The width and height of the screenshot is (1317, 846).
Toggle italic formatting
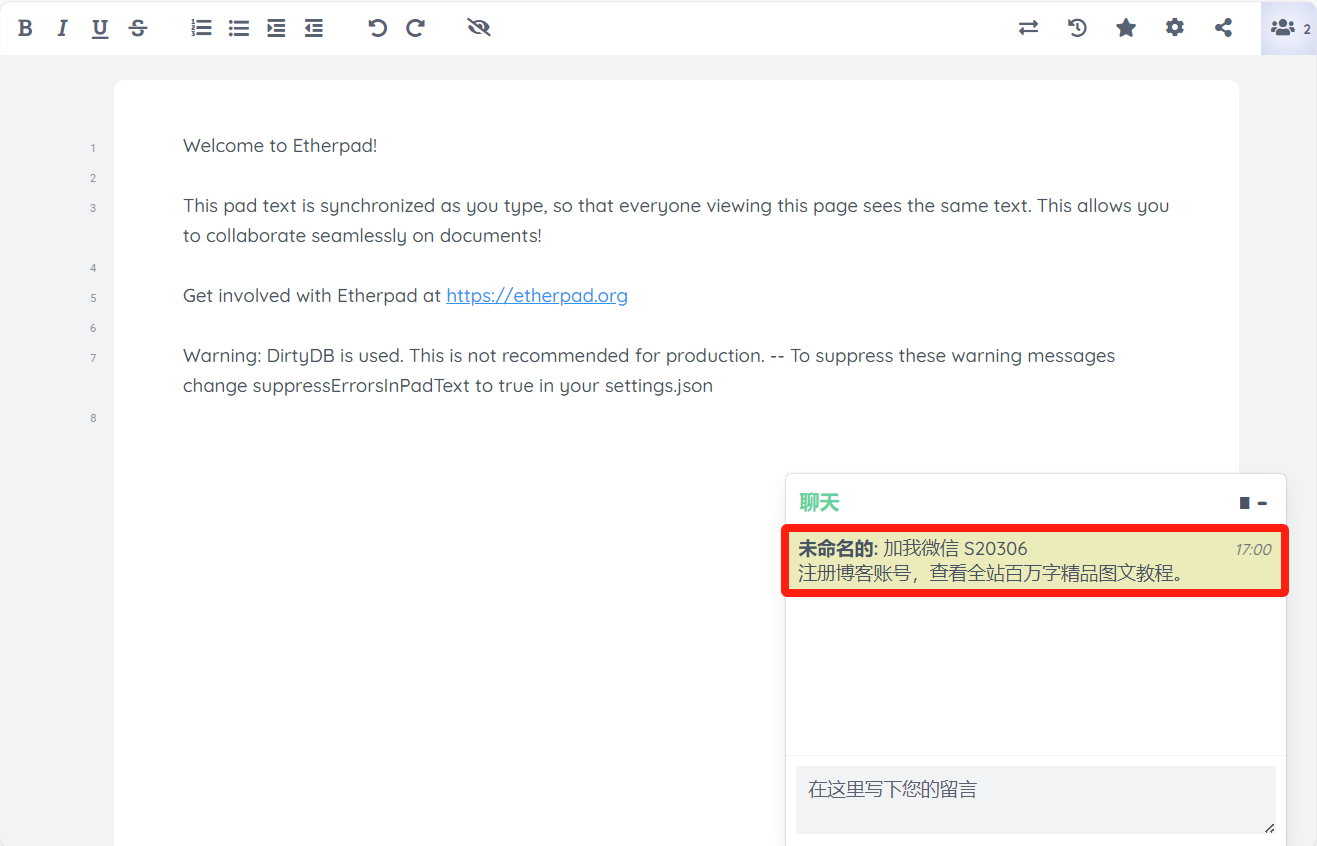point(62,28)
